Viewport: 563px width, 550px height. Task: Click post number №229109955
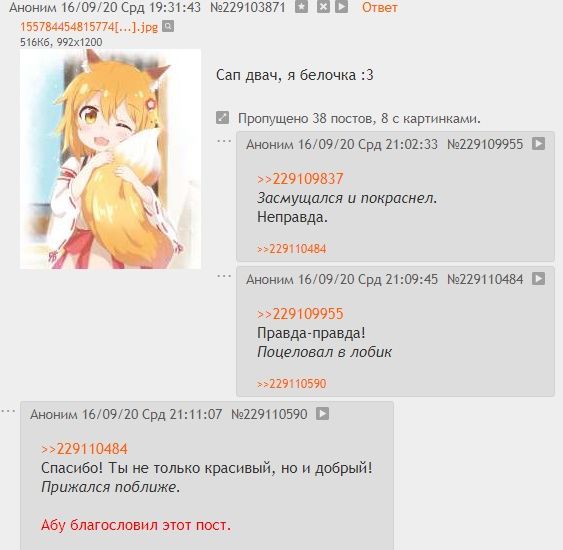485,144
